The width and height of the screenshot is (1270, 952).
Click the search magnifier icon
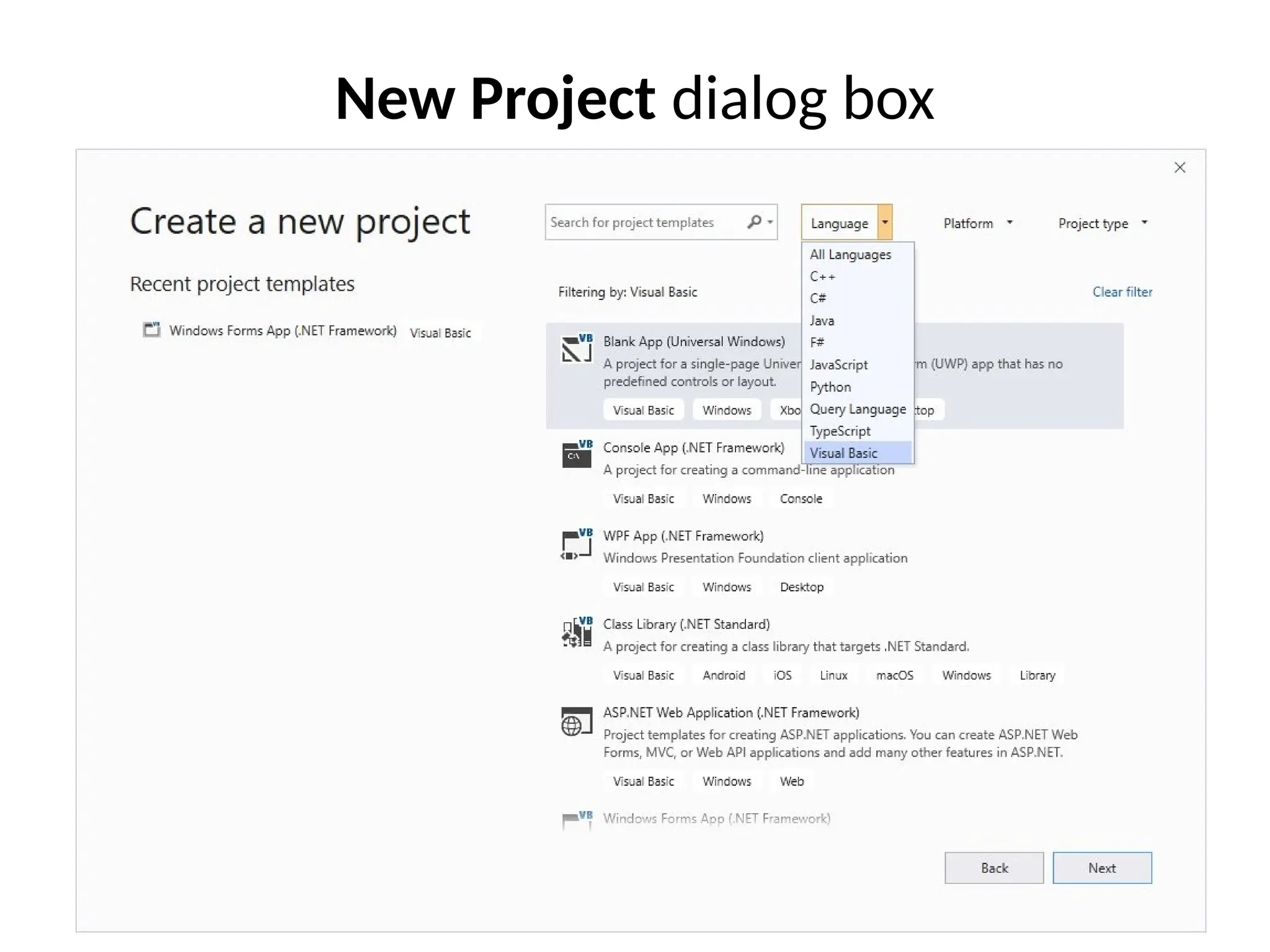coord(755,222)
